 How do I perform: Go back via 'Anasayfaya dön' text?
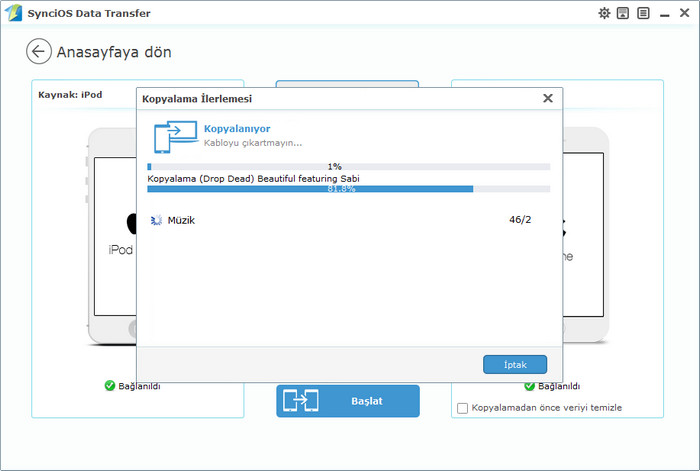pos(114,52)
